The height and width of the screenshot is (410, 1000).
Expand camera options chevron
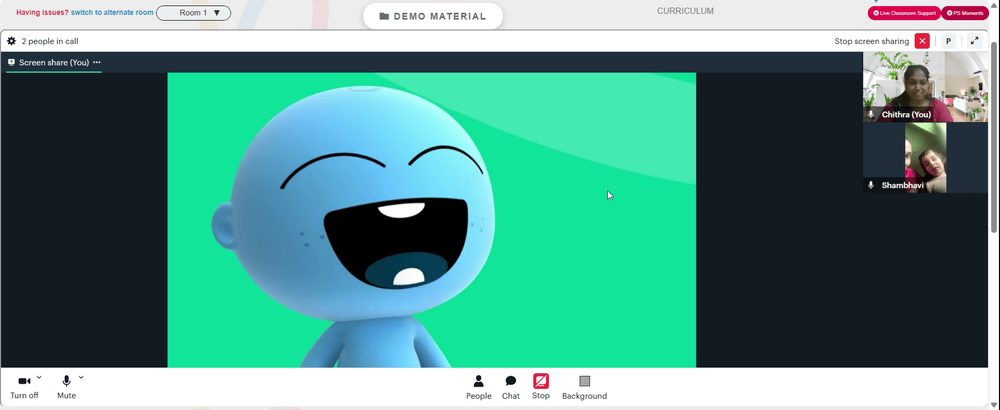tap(39, 377)
